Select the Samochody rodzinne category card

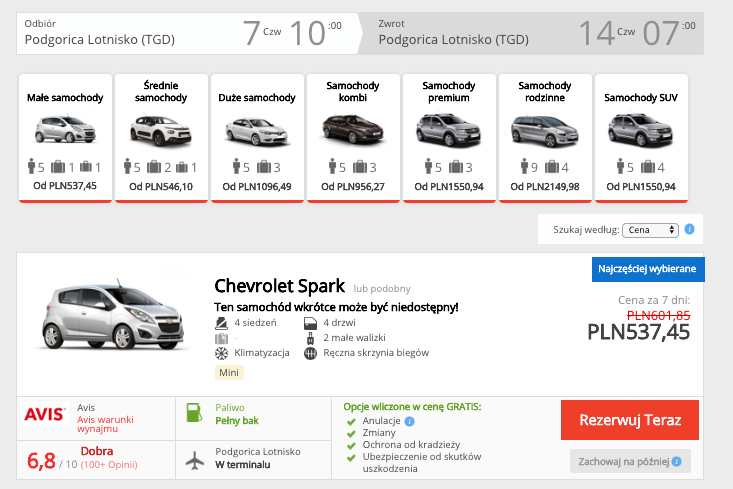[545, 138]
